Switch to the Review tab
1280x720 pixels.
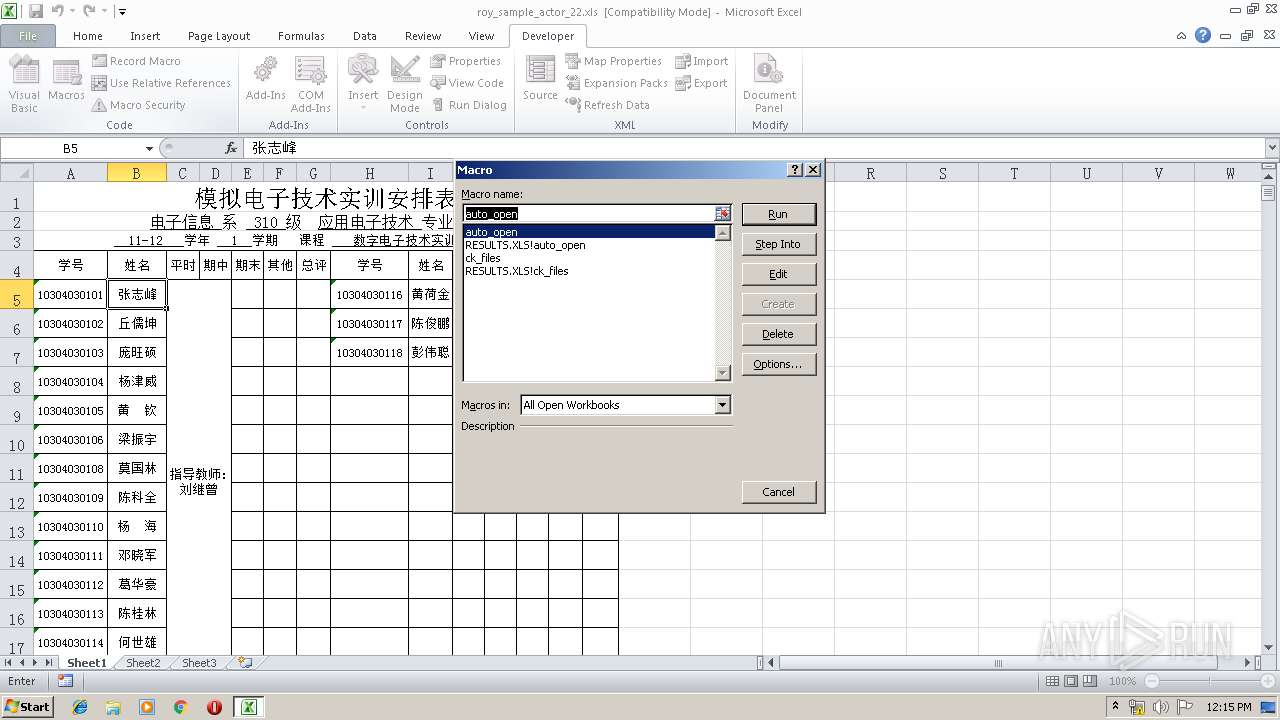(x=423, y=35)
